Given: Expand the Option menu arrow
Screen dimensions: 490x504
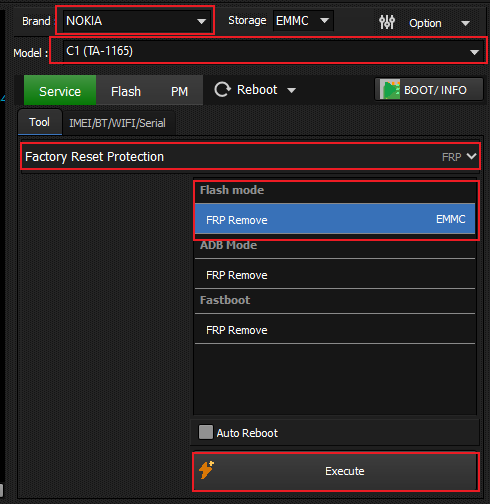Looking at the screenshot, I should pyautogui.click(x=465, y=23).
